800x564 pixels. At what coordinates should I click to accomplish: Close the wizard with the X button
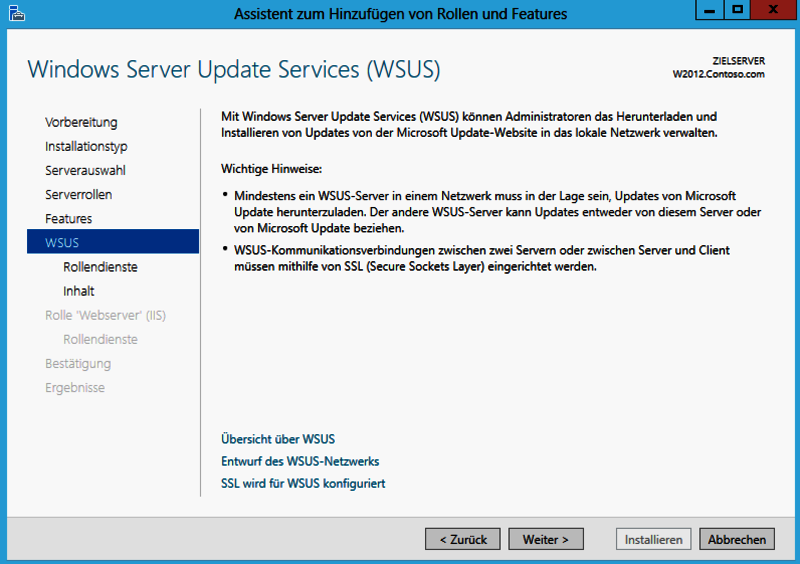tap(773, 10)
